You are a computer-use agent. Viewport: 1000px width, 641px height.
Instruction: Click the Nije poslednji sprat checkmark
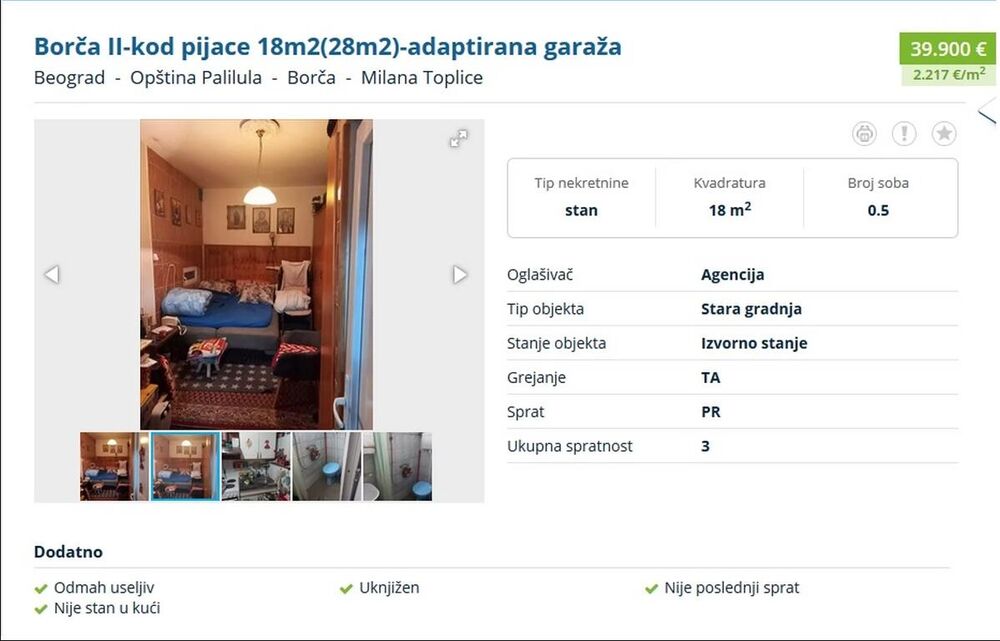pyautogui.click(x=651, y=589)
